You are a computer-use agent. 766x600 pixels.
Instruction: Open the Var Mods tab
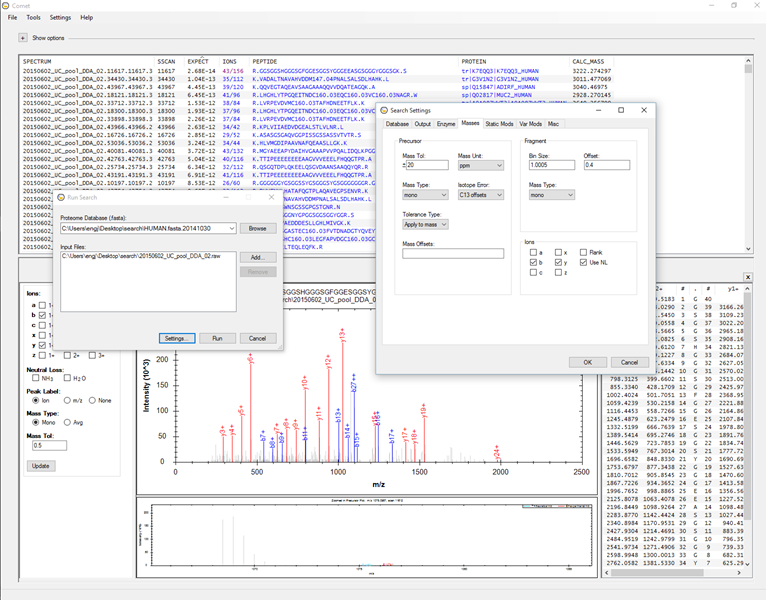530,123
